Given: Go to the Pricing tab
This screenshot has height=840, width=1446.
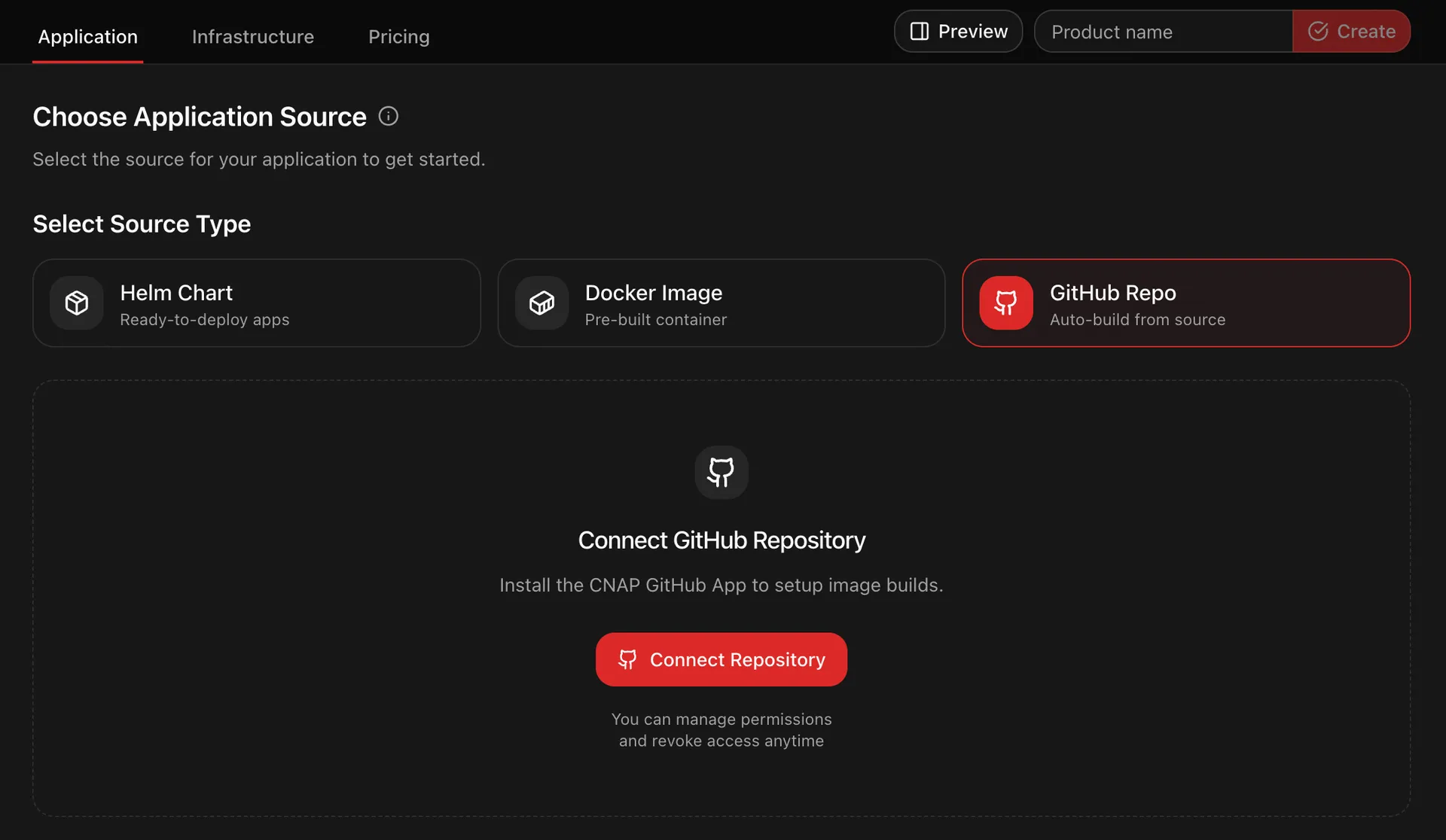Looking at the screenshot, I should coord(398,36).
